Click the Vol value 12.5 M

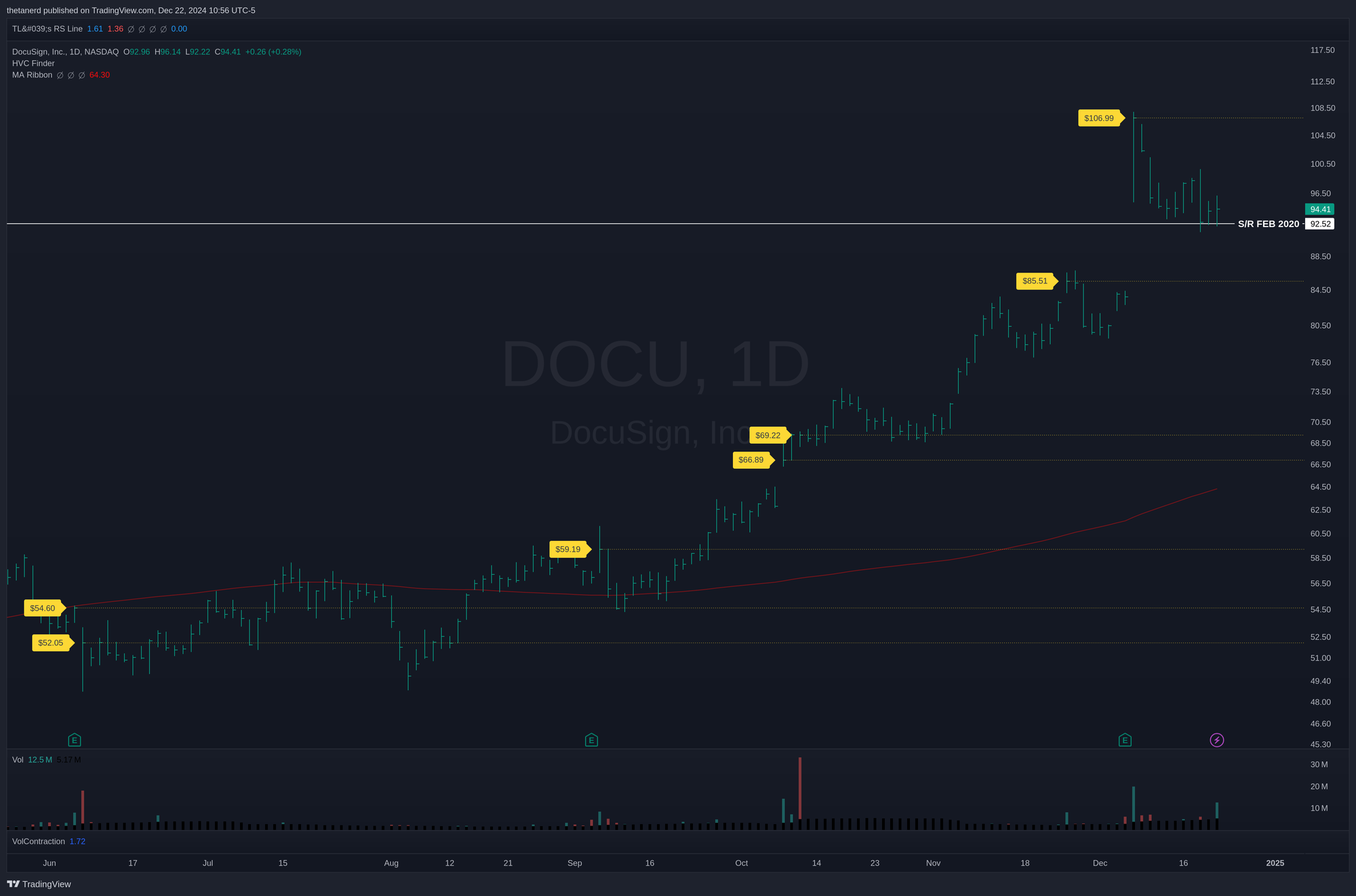point(40,760)
